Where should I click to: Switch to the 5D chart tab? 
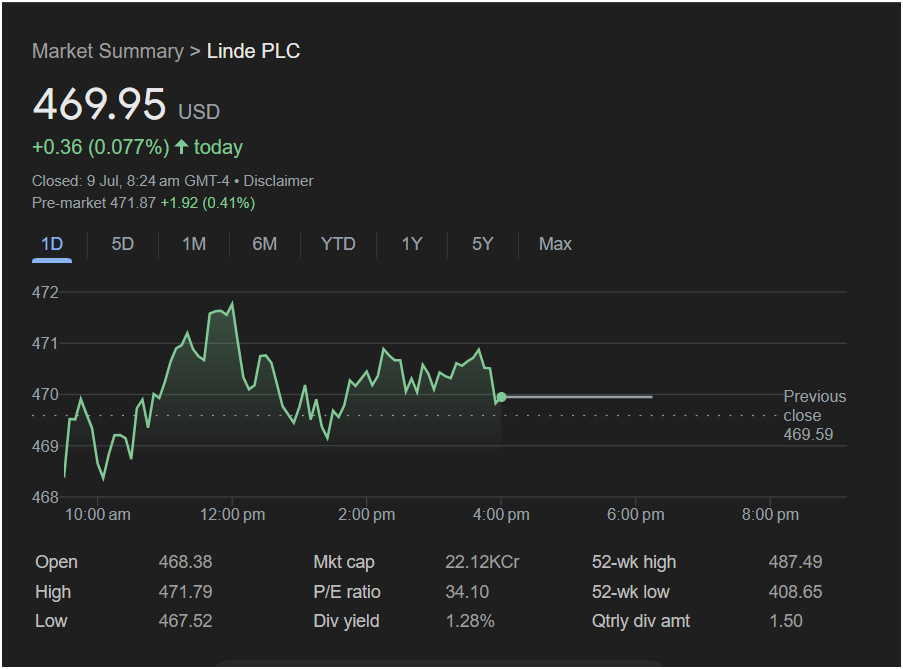tap(123, 244)
